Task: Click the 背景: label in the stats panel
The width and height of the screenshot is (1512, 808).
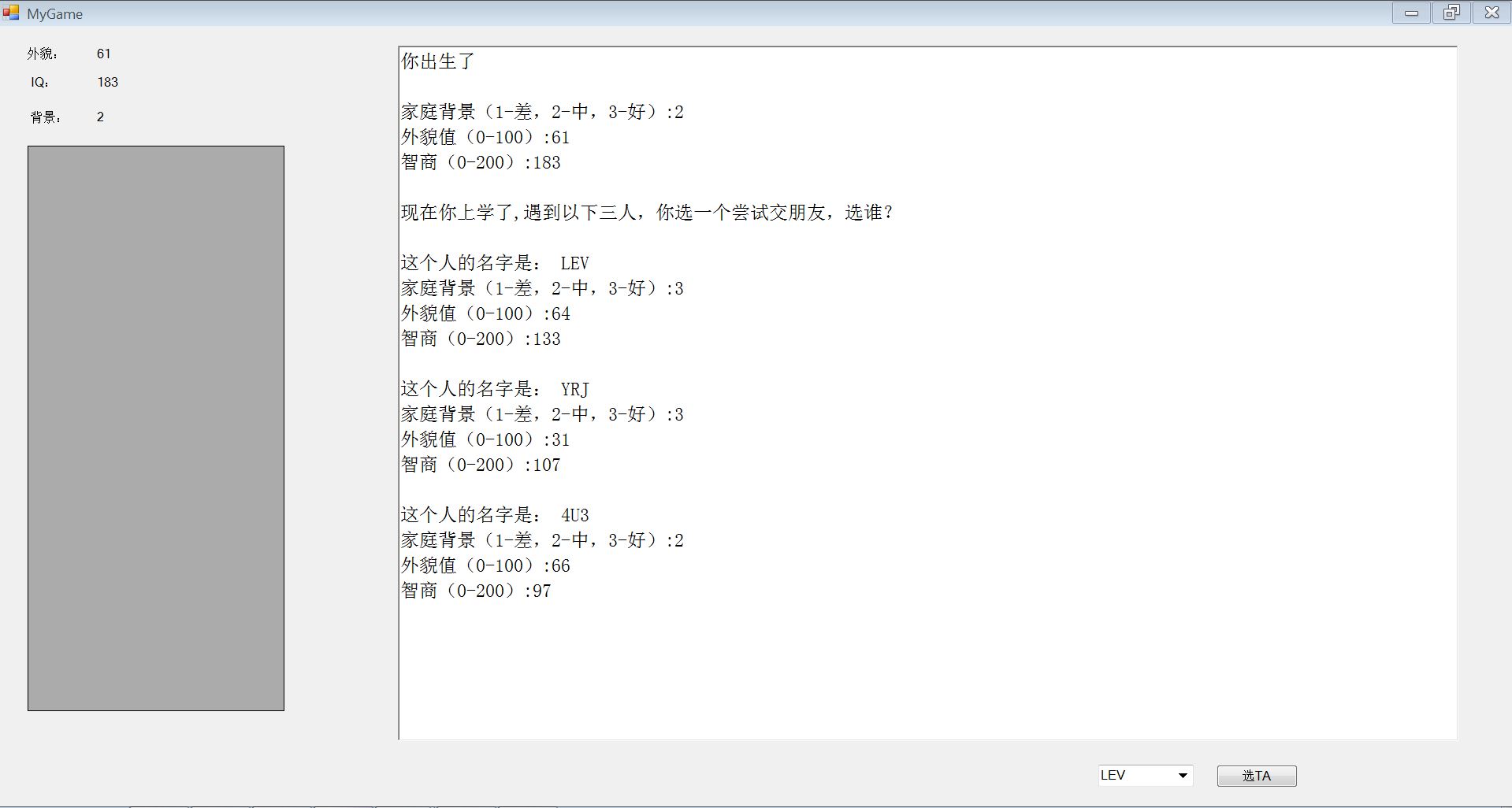Action: [46, 117]
